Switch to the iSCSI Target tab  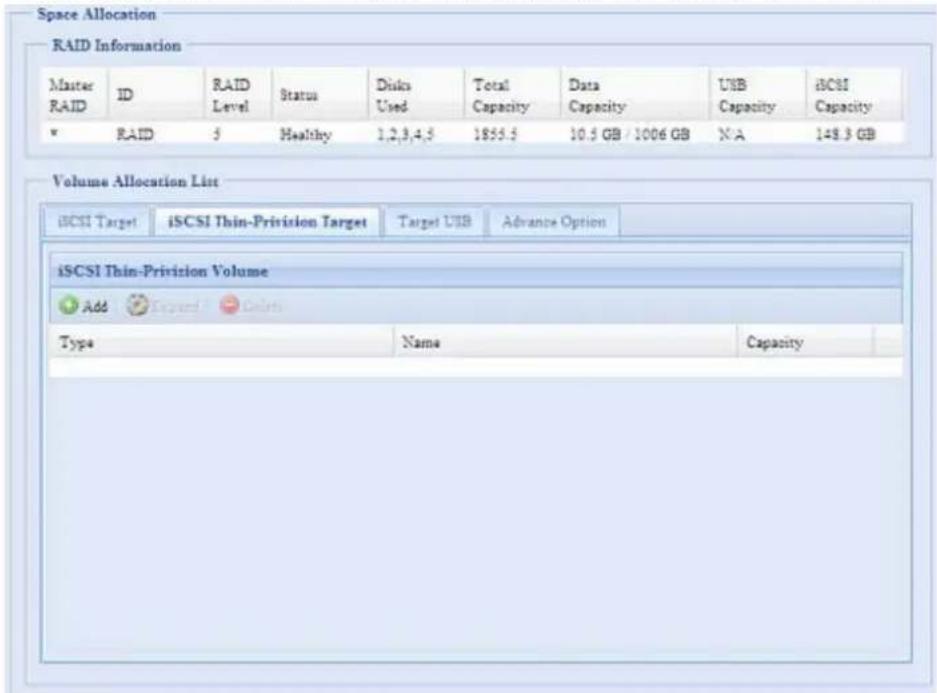(97, 222)
